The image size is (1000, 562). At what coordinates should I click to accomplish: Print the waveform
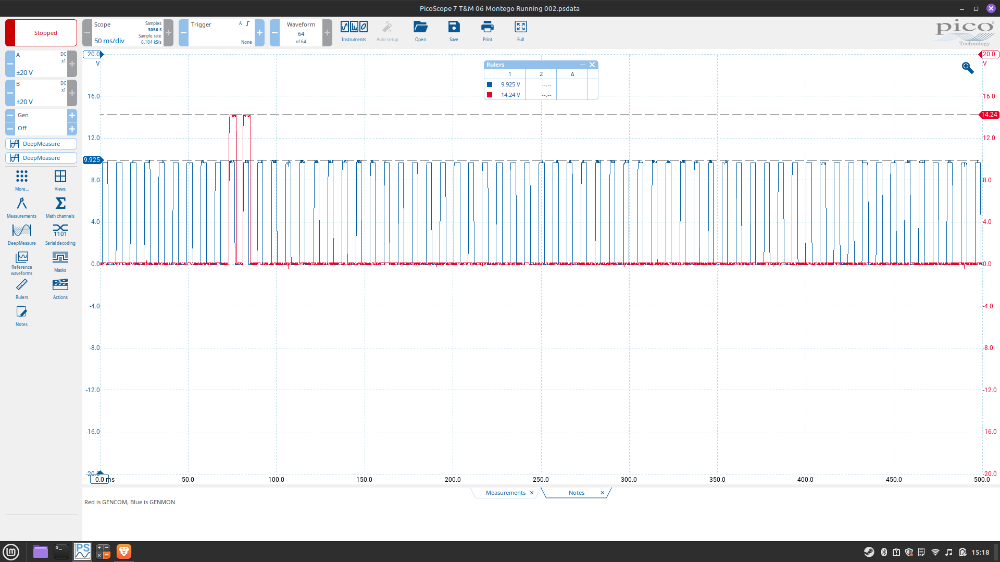click(x=487, y=31)
